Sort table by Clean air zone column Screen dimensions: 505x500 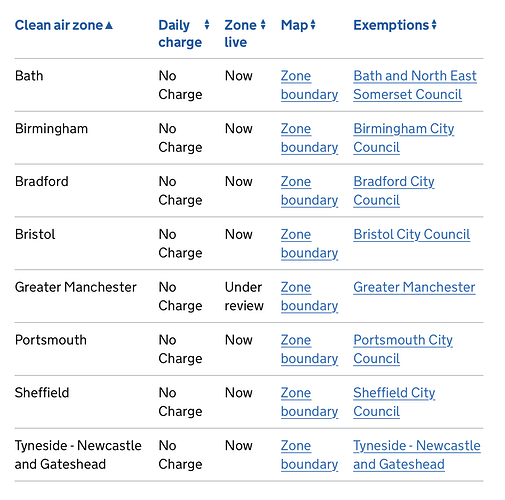[64, 25]
